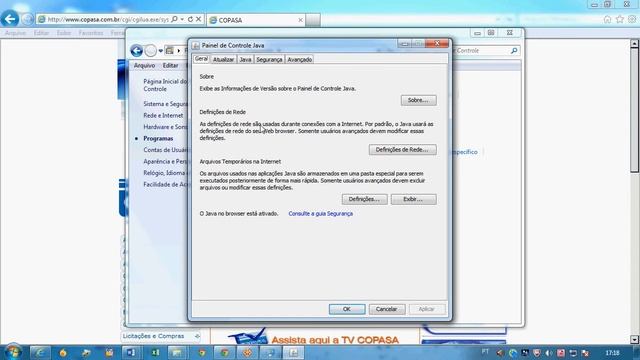
Task: Refresh the page in Internet Explorer
Action: tap(190, 19)
